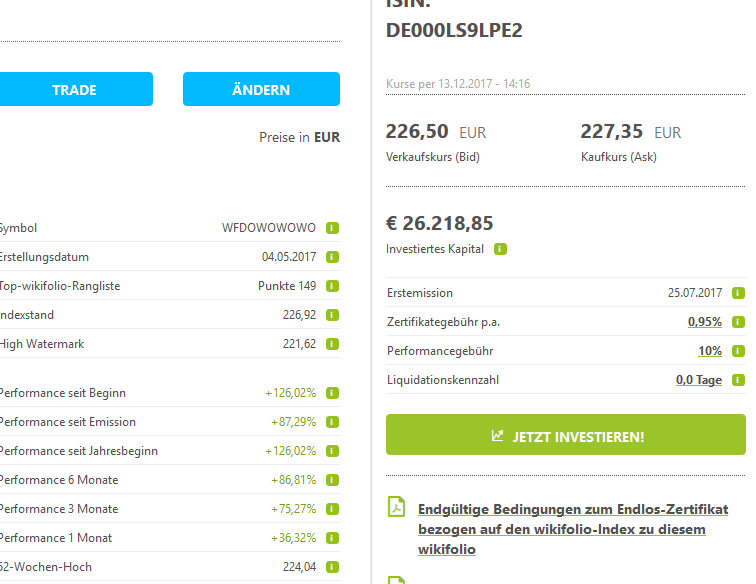Show info for Zertifikategebühr p.a.
The image size is (756, 584).
(x=738, y=322)
